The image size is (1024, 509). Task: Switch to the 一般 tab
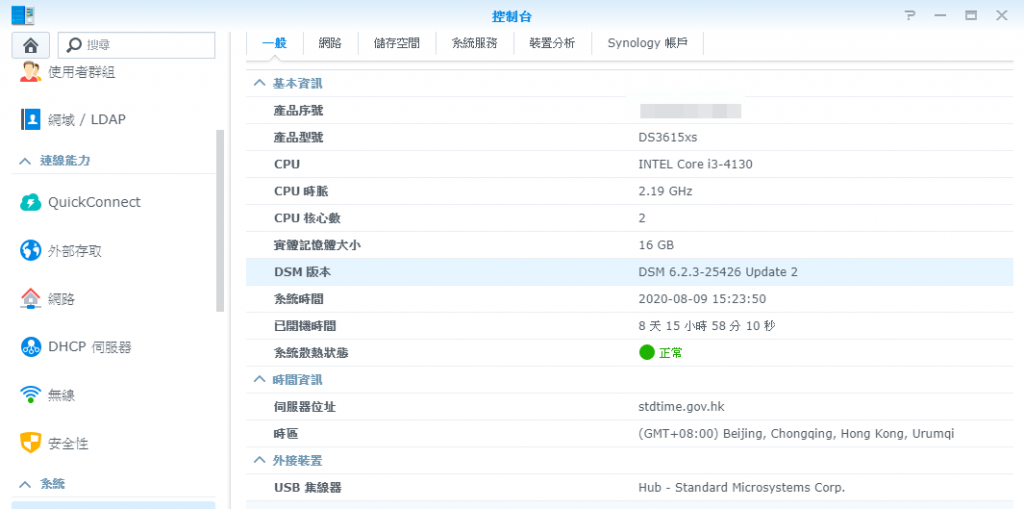pos(275,44)
